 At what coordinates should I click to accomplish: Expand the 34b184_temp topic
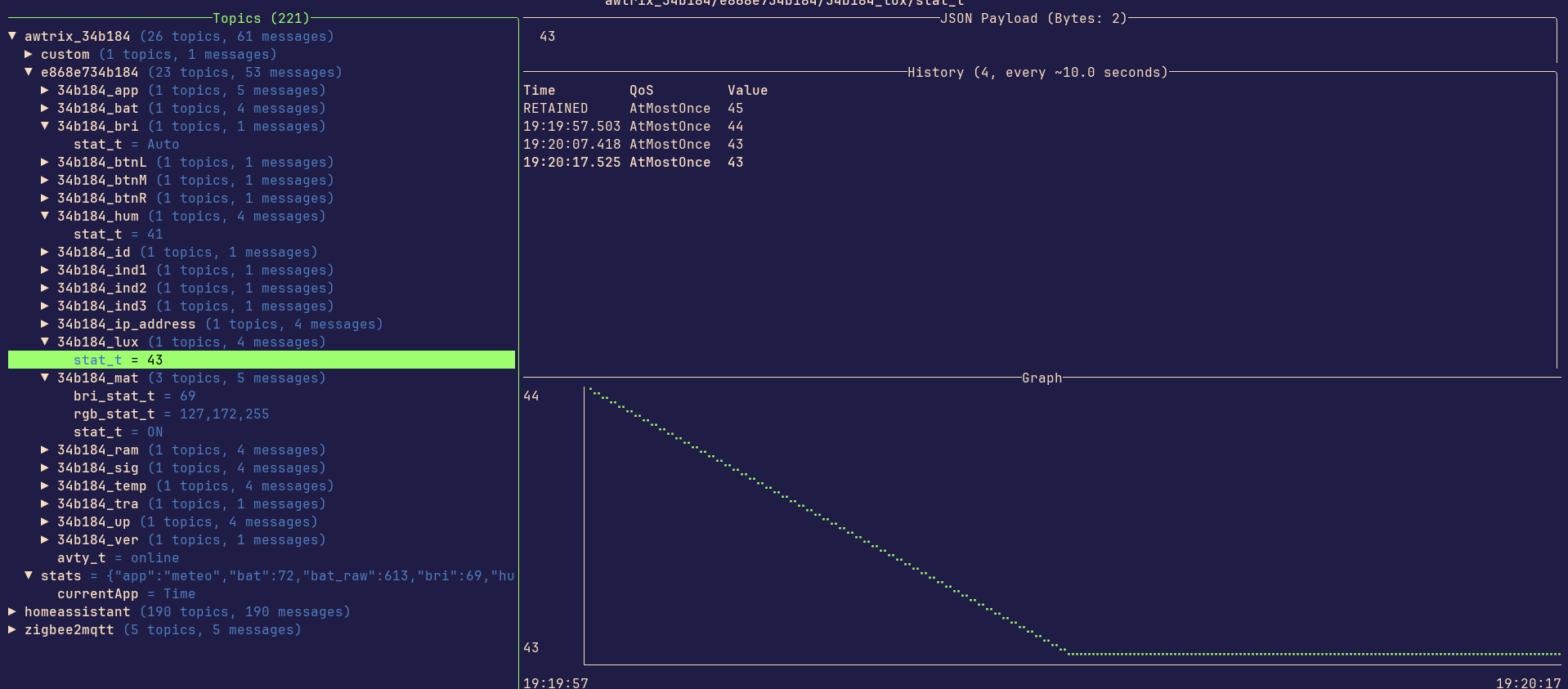[45, 485]
